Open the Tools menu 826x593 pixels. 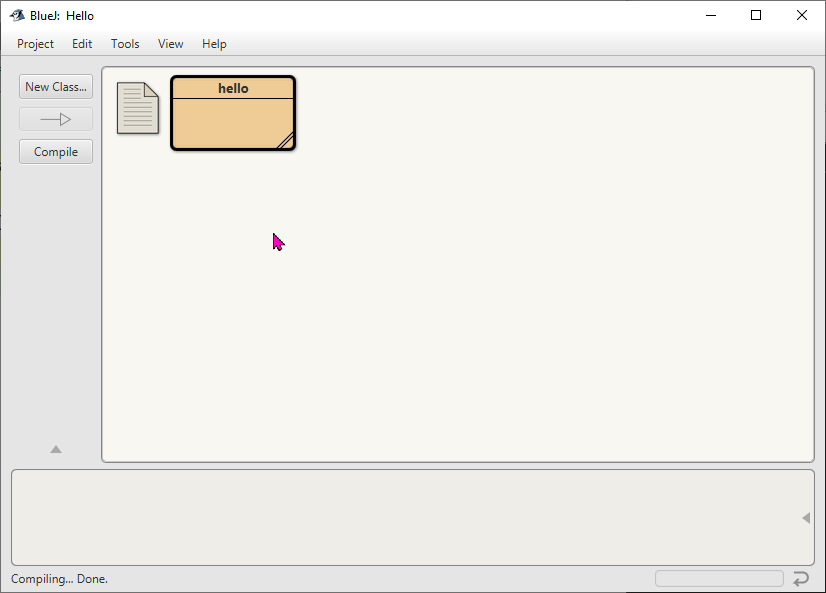click(x=125, y=44)
